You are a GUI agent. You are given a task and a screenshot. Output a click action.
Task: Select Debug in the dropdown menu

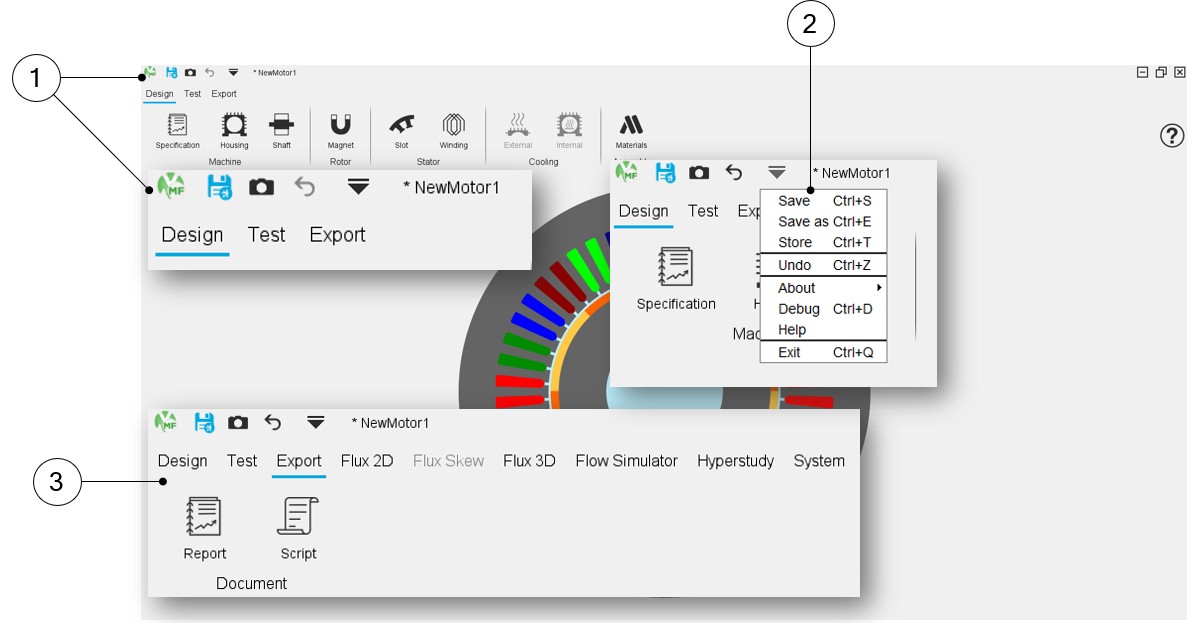(799, 309)
